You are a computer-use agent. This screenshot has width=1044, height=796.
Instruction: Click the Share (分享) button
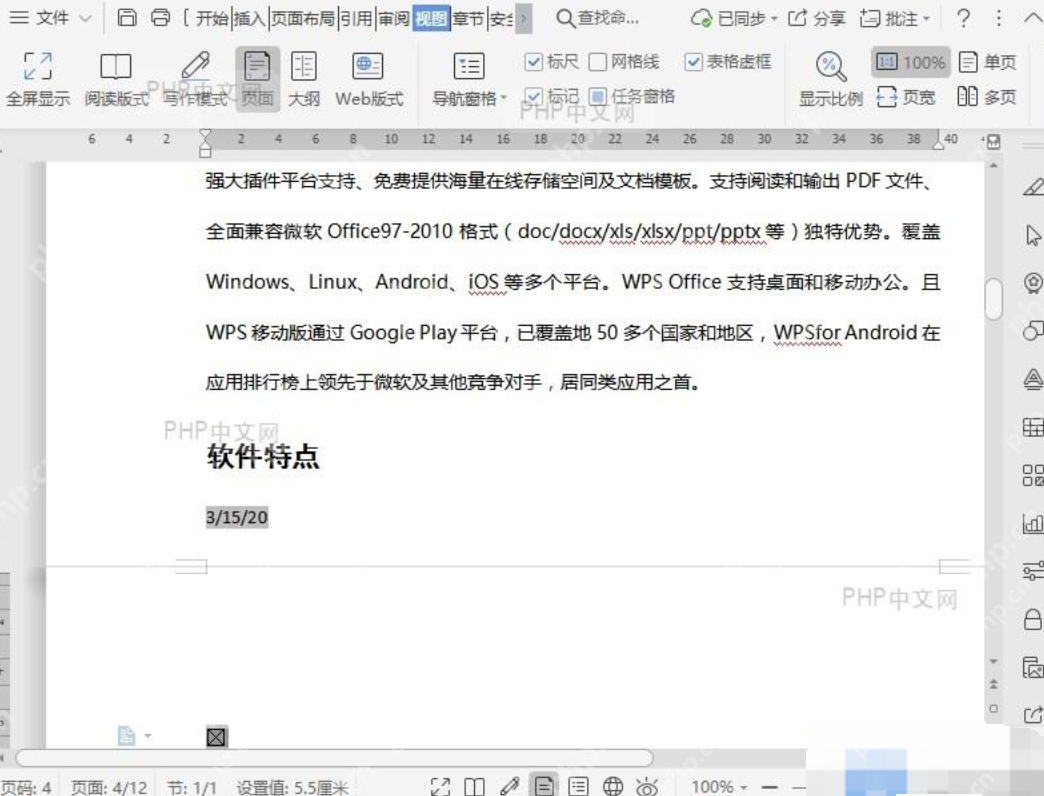pyautogui.click(x=816, y=19)
